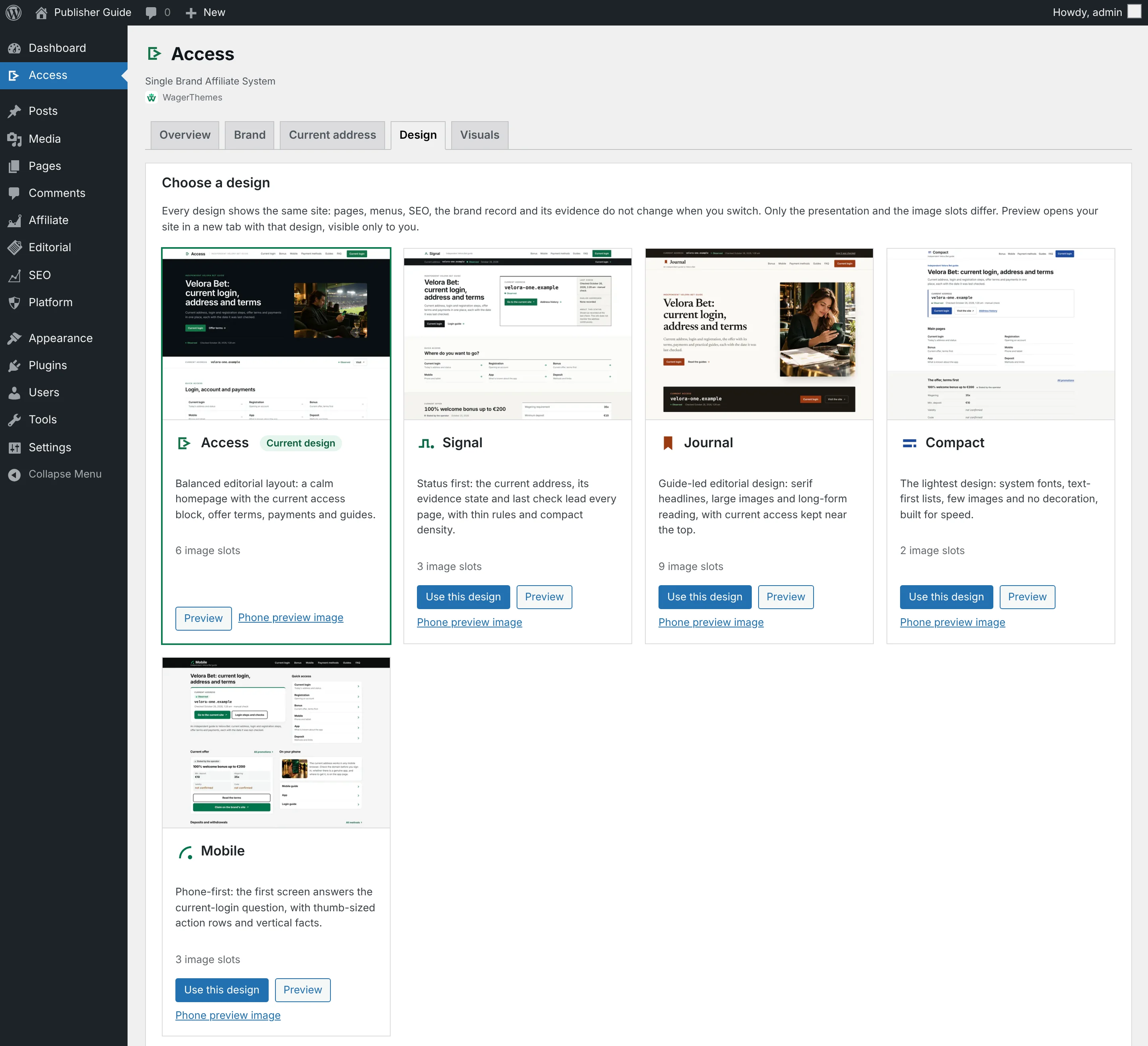
Task: Use the Signal design
Action: (x=463, y=597)
